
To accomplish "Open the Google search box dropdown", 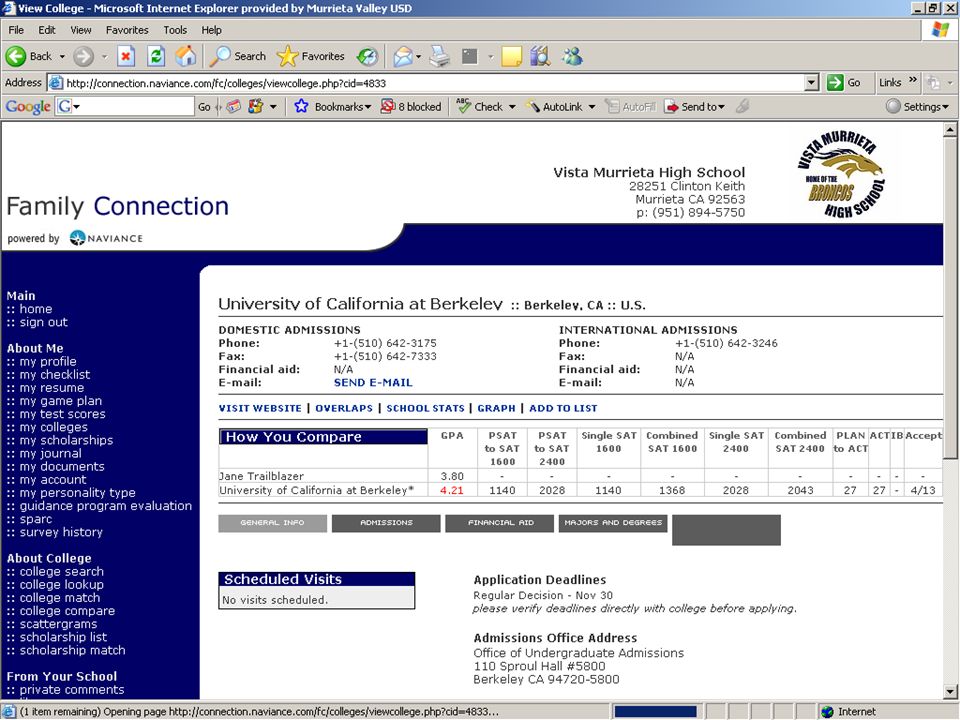I will point(77,107).
